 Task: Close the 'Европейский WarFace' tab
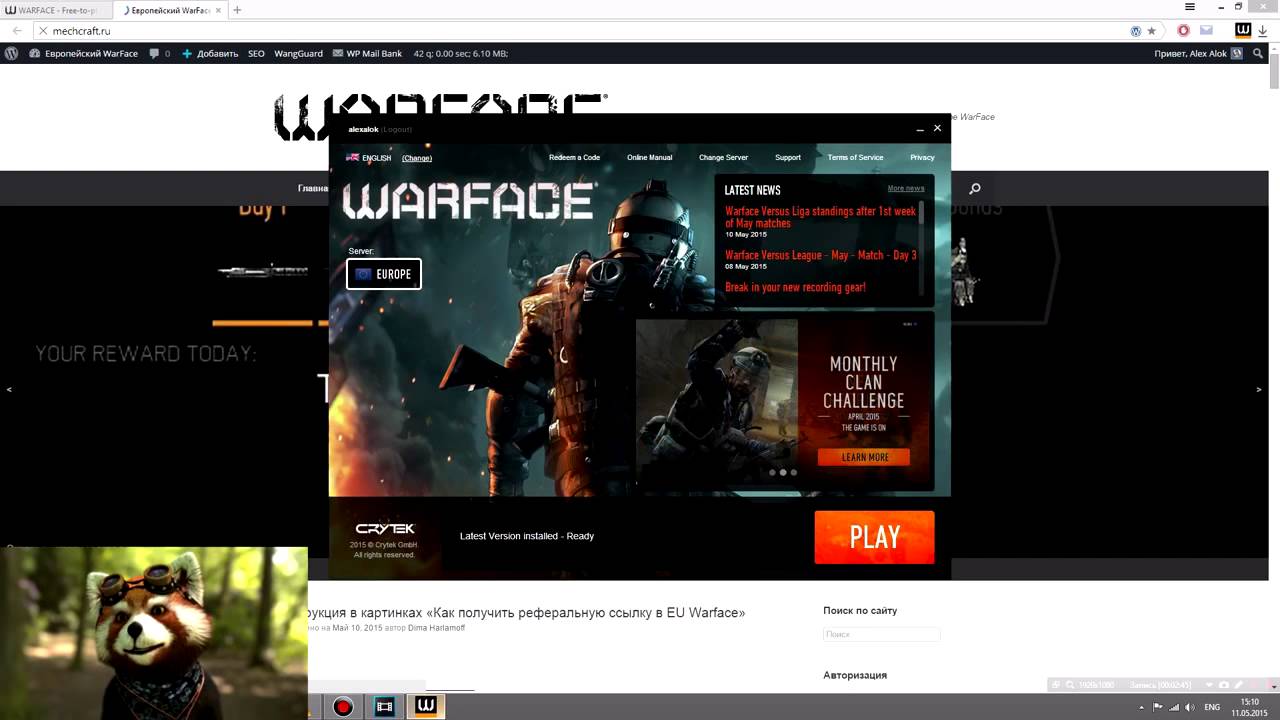(x=216, y=9)
